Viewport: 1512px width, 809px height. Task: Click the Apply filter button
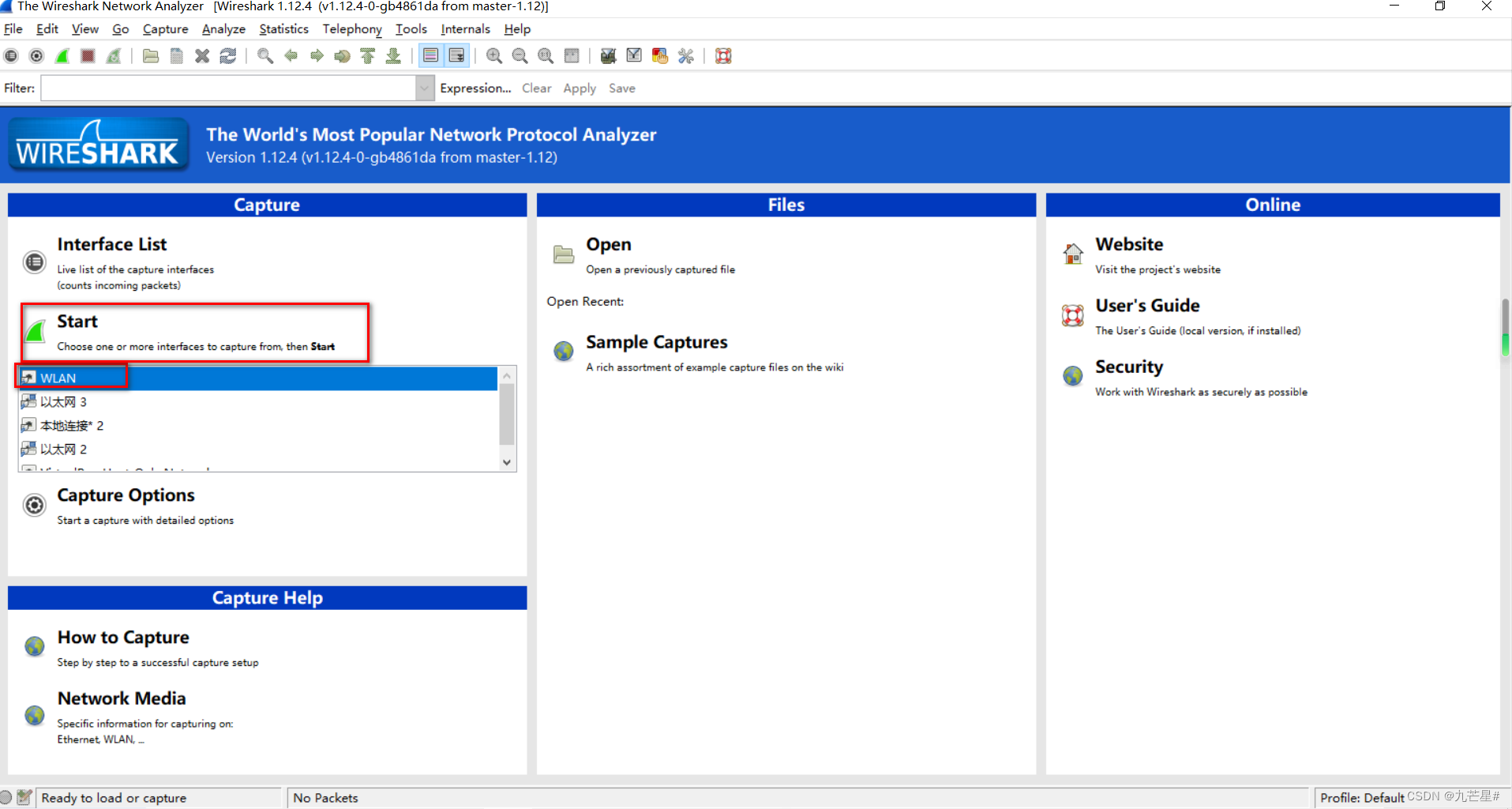pos(580,88)
